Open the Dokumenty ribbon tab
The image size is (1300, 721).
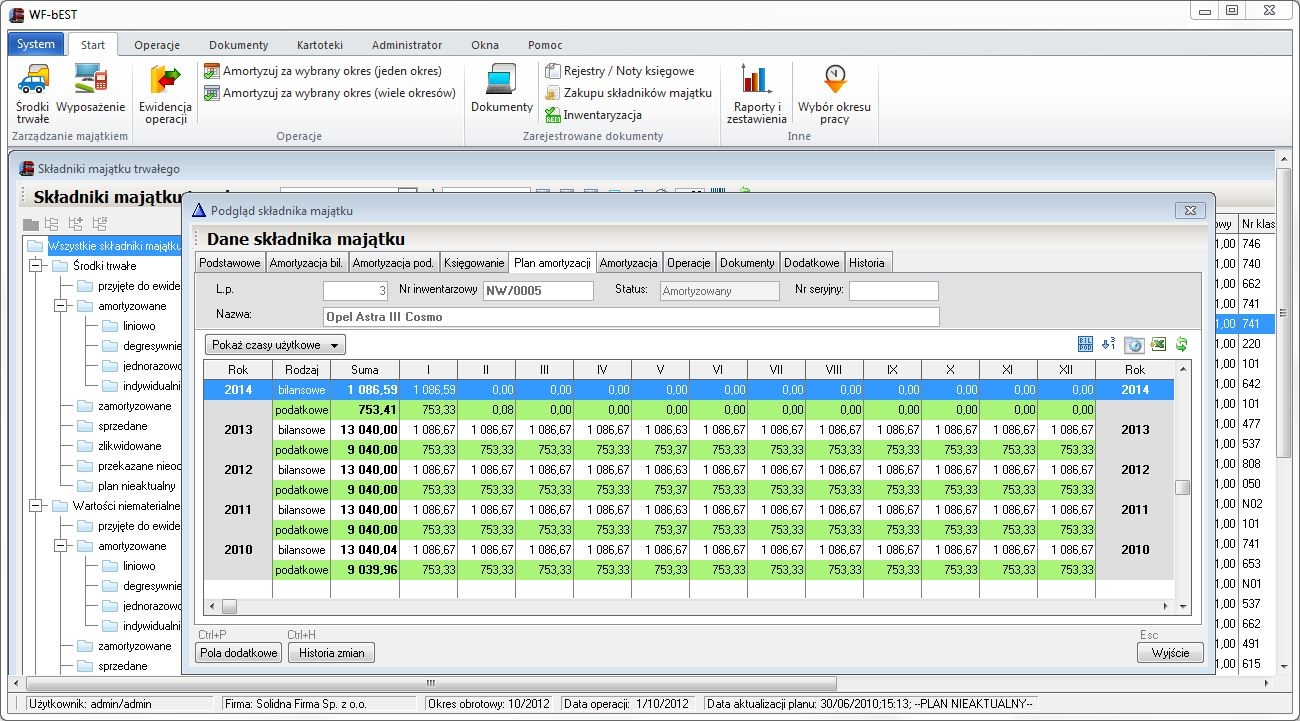pyautogui.click(x=239, y=45)
